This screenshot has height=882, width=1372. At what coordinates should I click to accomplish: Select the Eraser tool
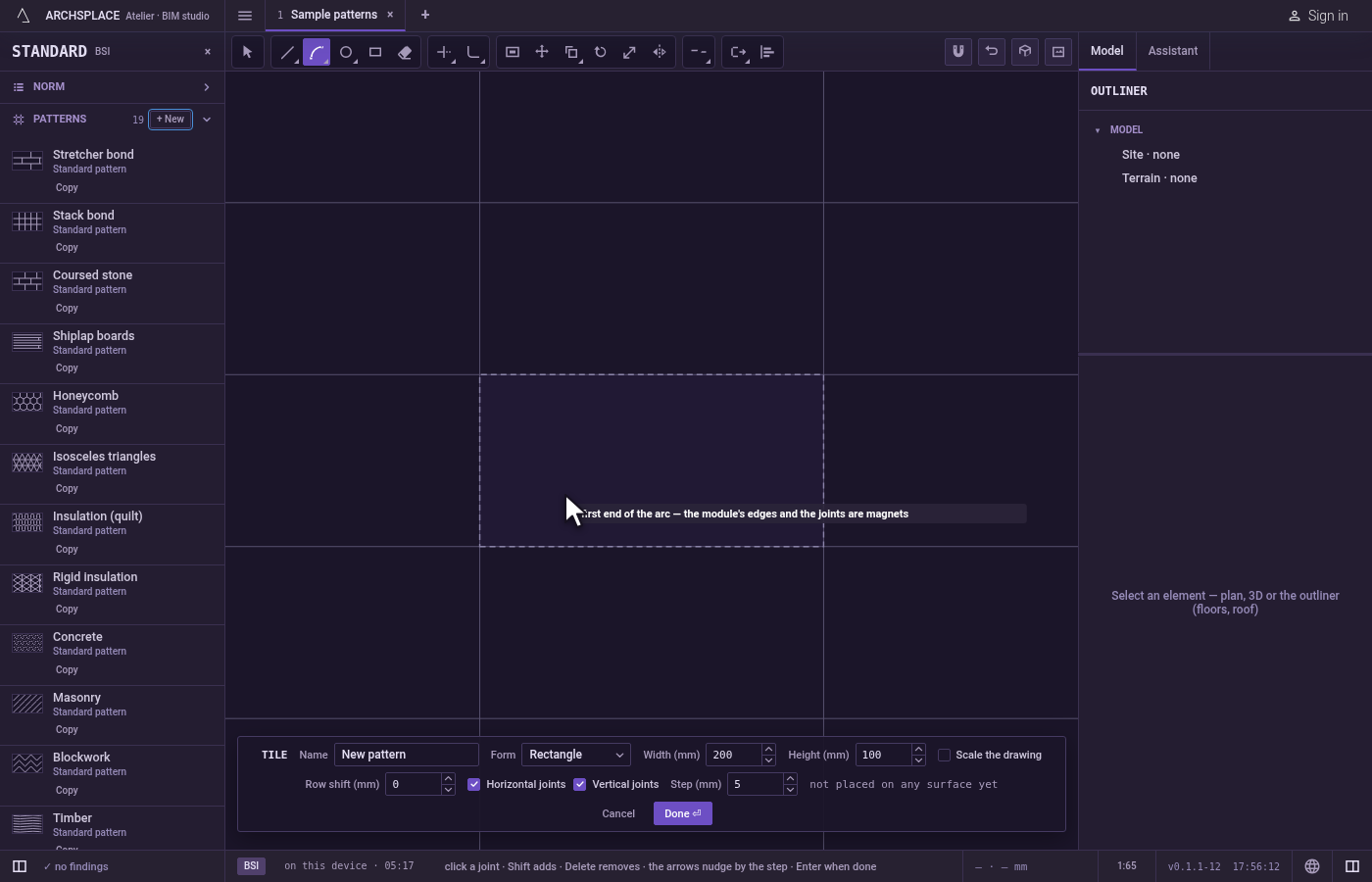point(405,52)
